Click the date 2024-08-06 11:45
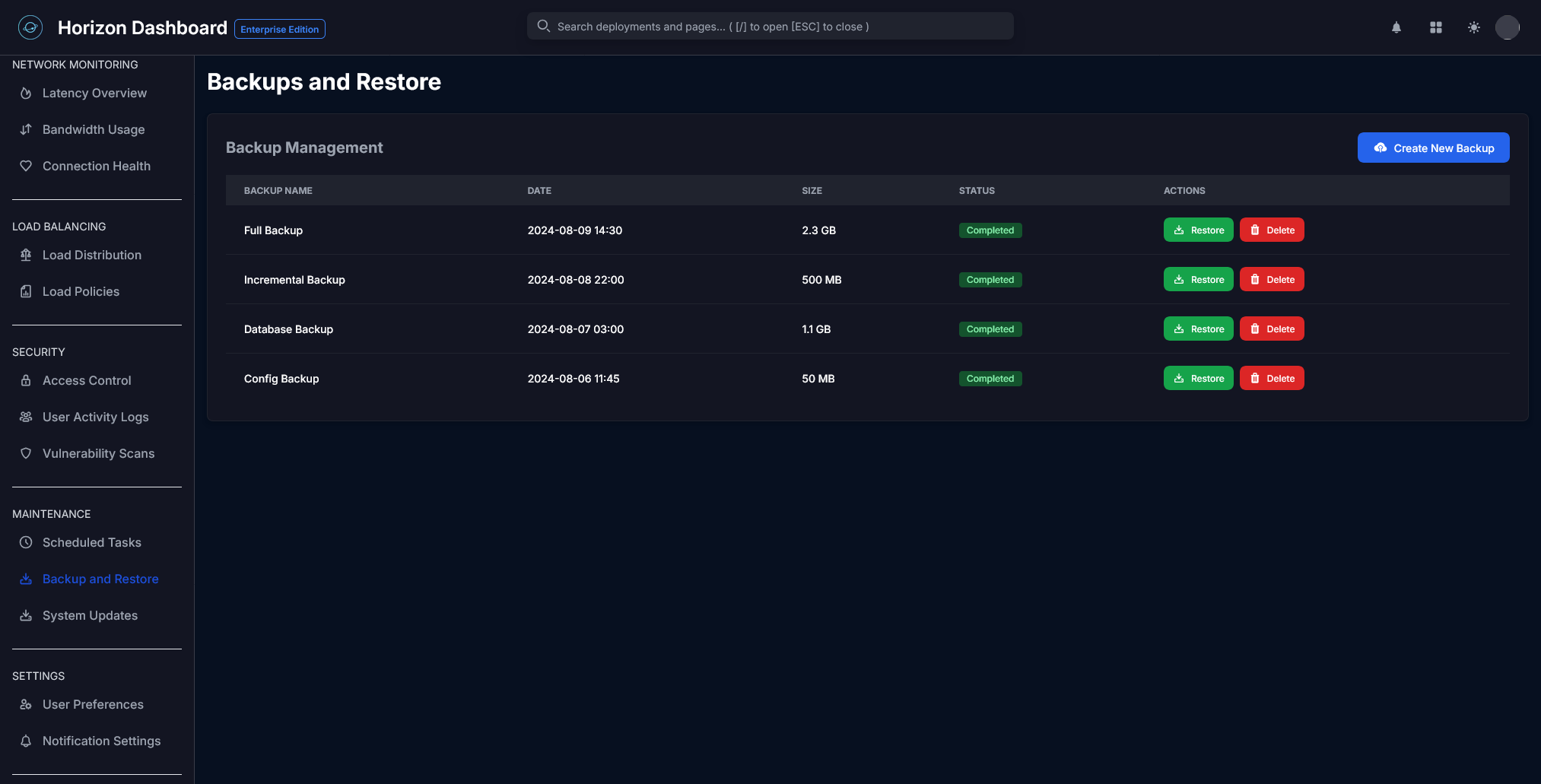This screenshot has width=1541, height=784. pos(574,378)
